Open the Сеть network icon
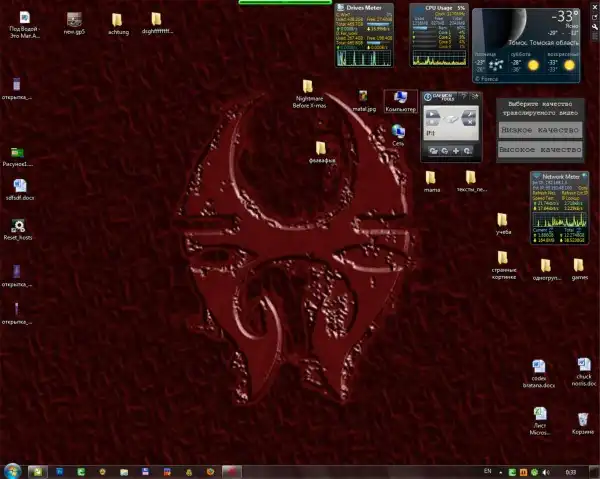Screen dimensions: 600x479 pyautogui.click(x=398, y=132)
